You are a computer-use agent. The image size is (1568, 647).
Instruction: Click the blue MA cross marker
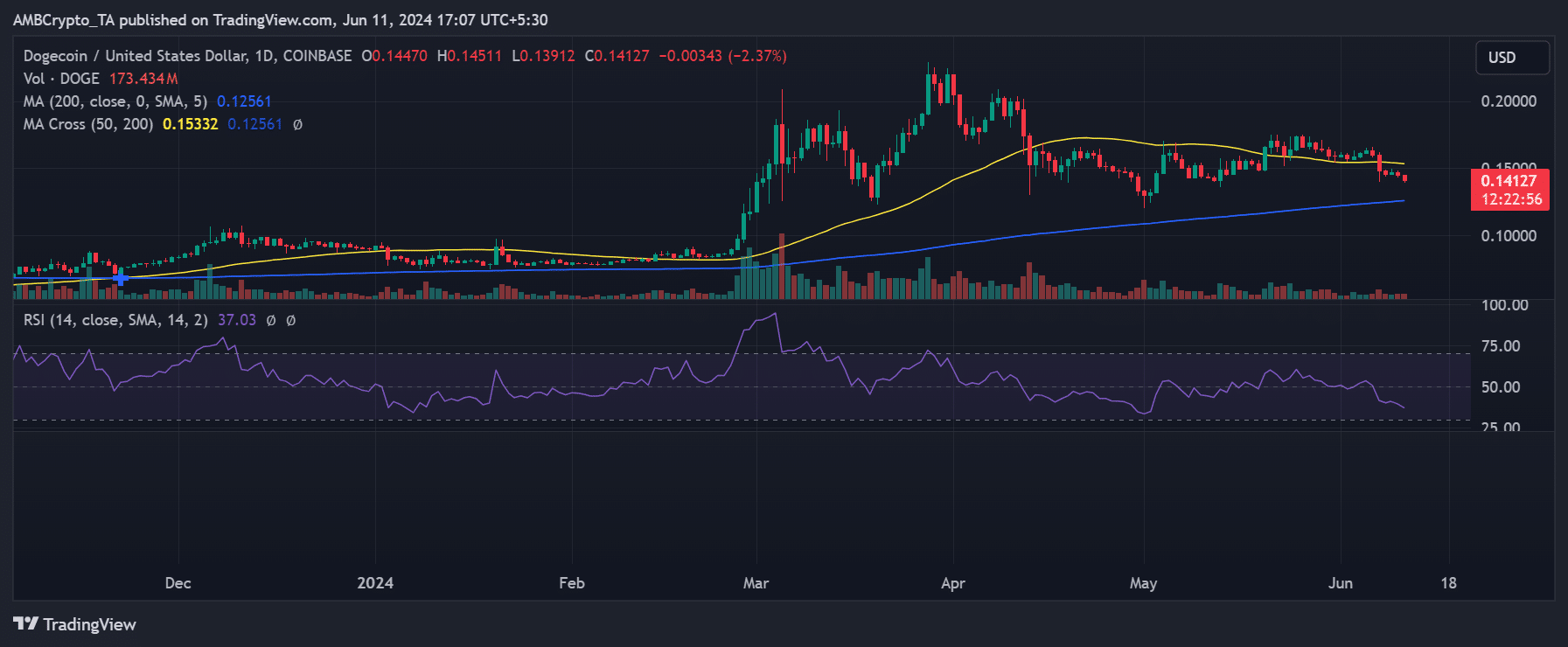121,278
